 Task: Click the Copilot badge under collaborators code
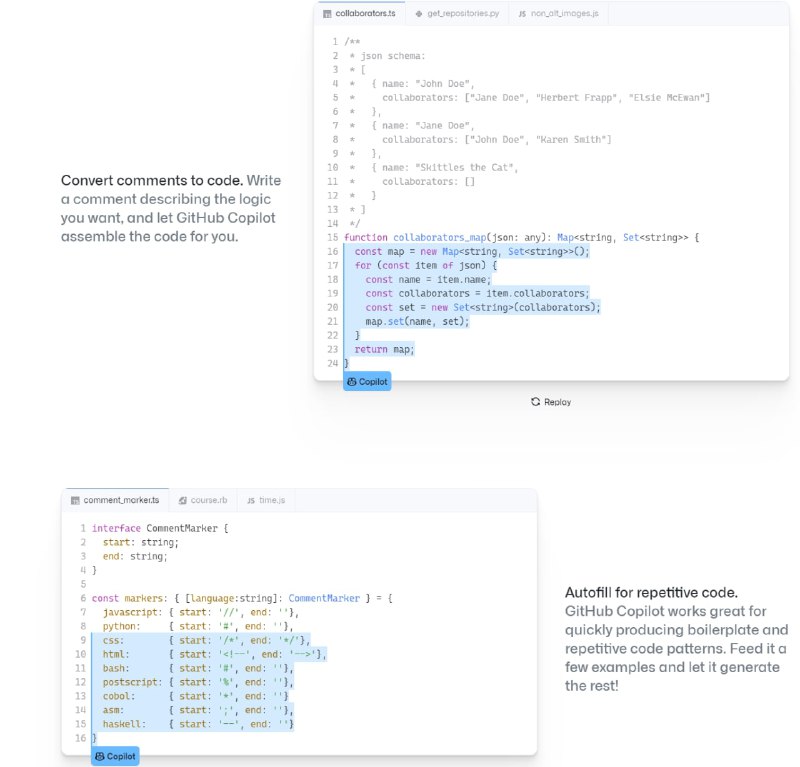pos(367,382)
